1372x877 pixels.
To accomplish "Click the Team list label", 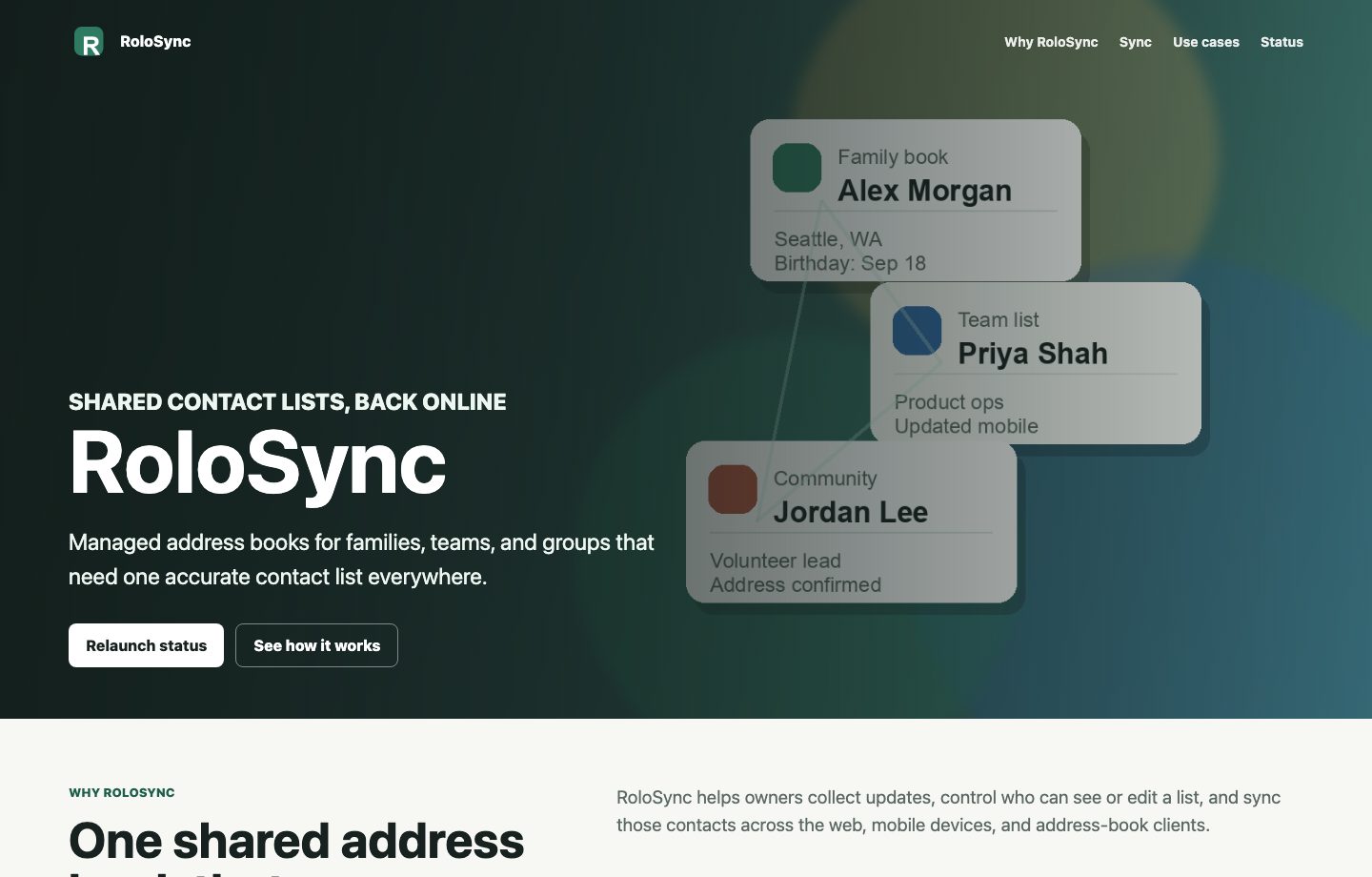I will 999,319.
